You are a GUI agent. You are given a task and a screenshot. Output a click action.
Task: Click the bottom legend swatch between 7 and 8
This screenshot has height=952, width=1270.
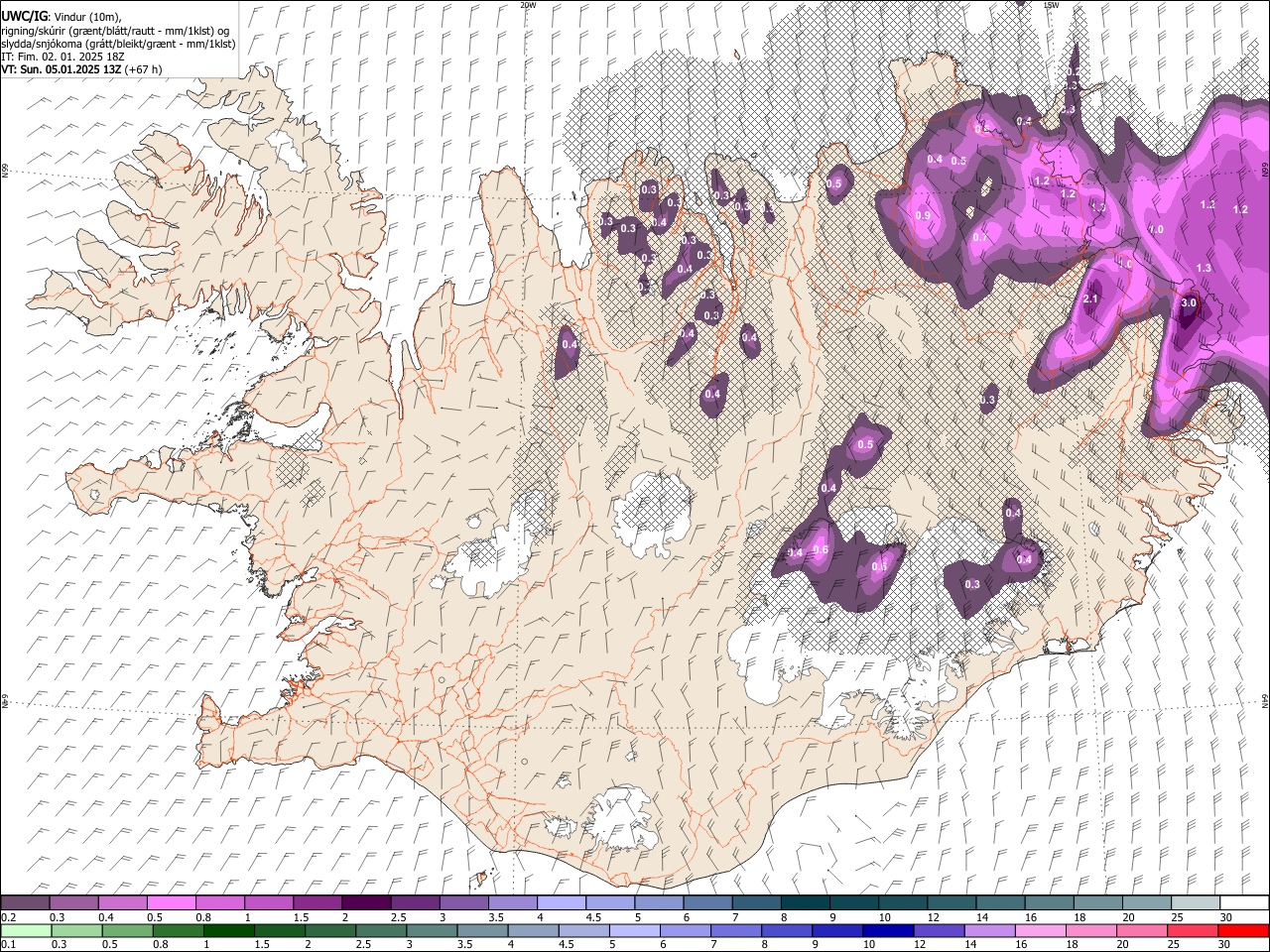[x=736, y=931]
